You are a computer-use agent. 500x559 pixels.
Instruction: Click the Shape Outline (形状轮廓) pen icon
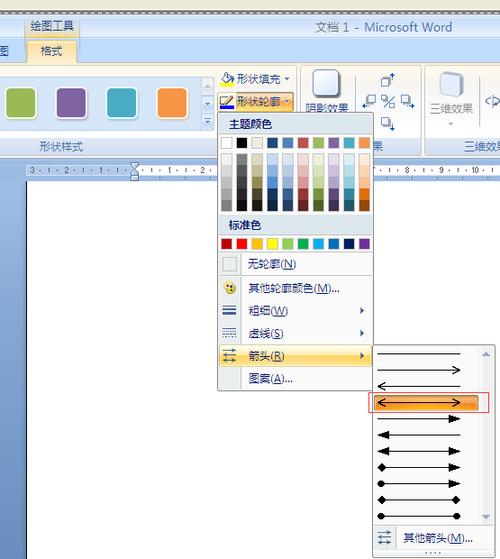click(x=227, y=102)
